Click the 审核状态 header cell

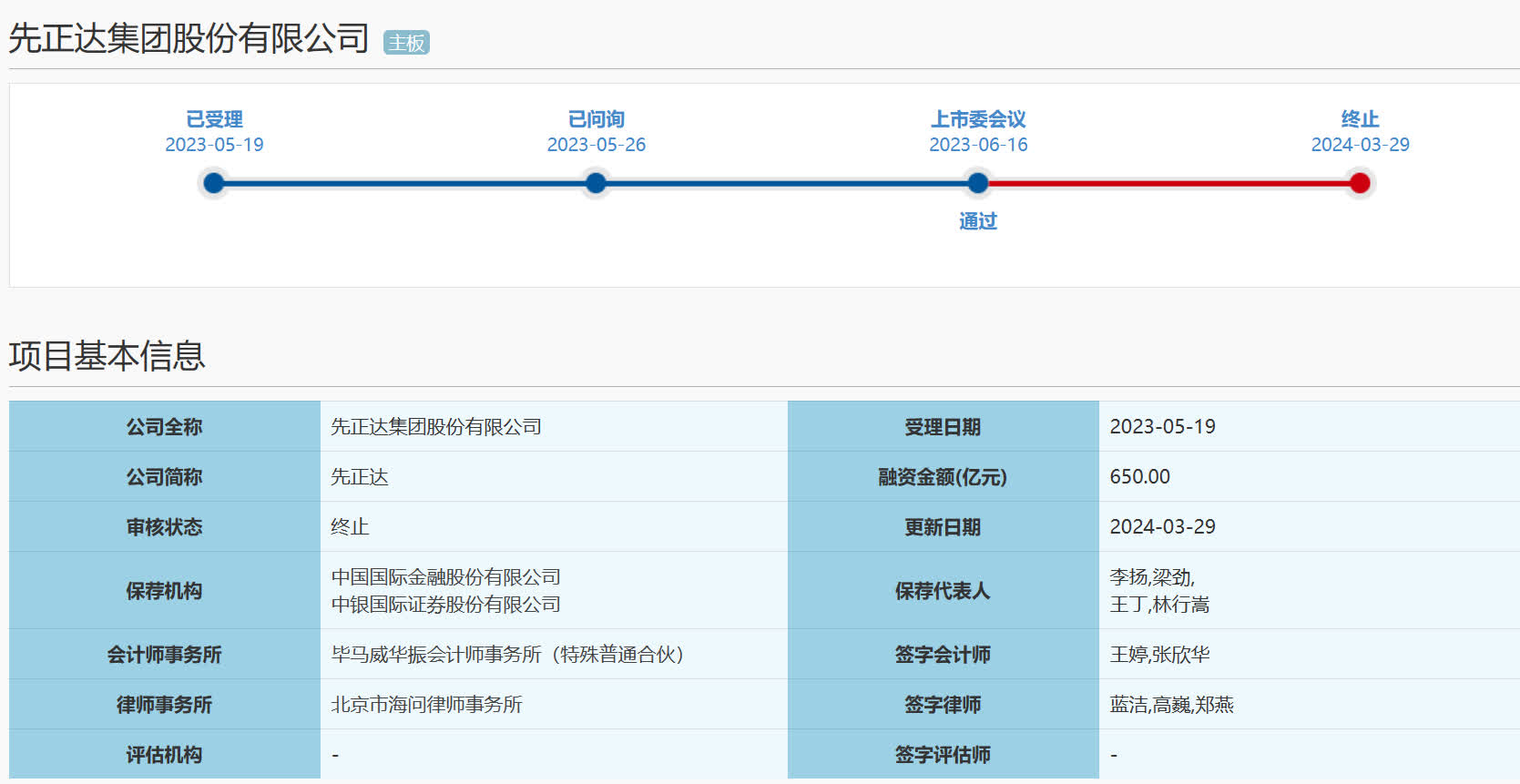[164, 527]
